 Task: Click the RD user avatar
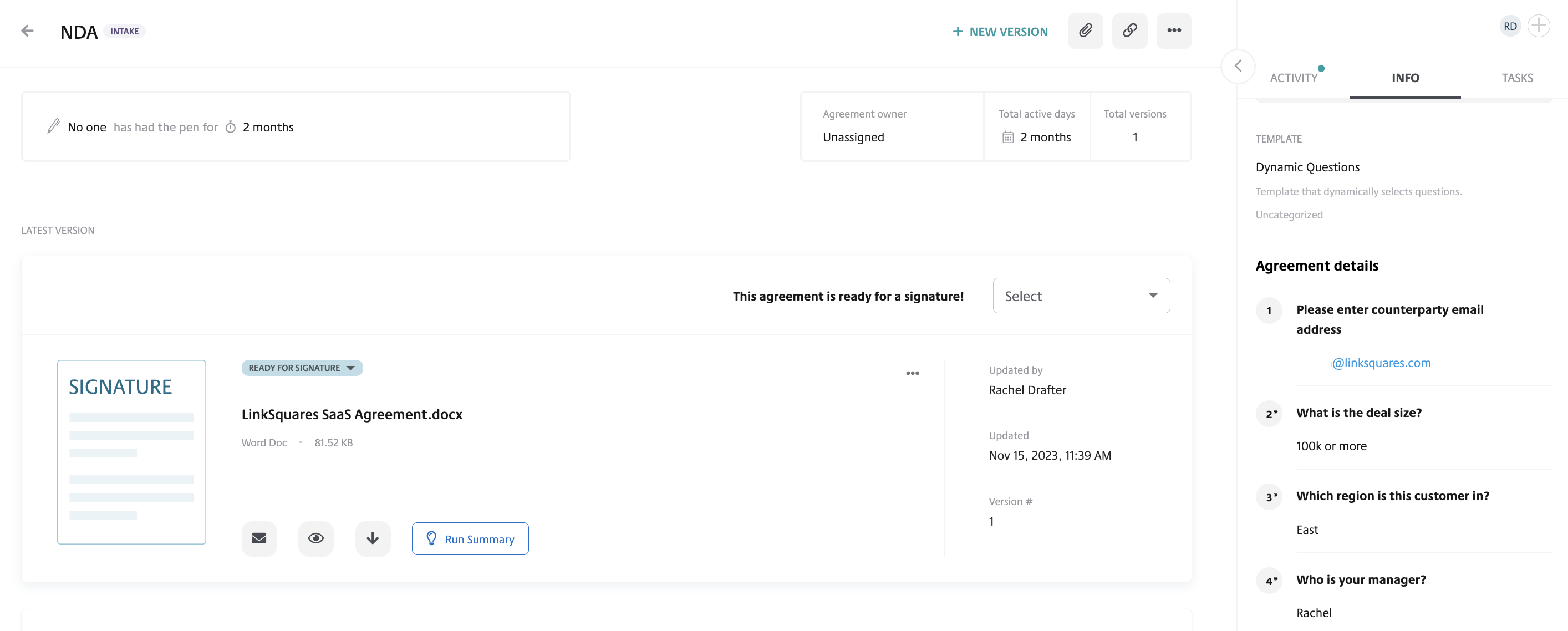click(x=1510, y=26)
